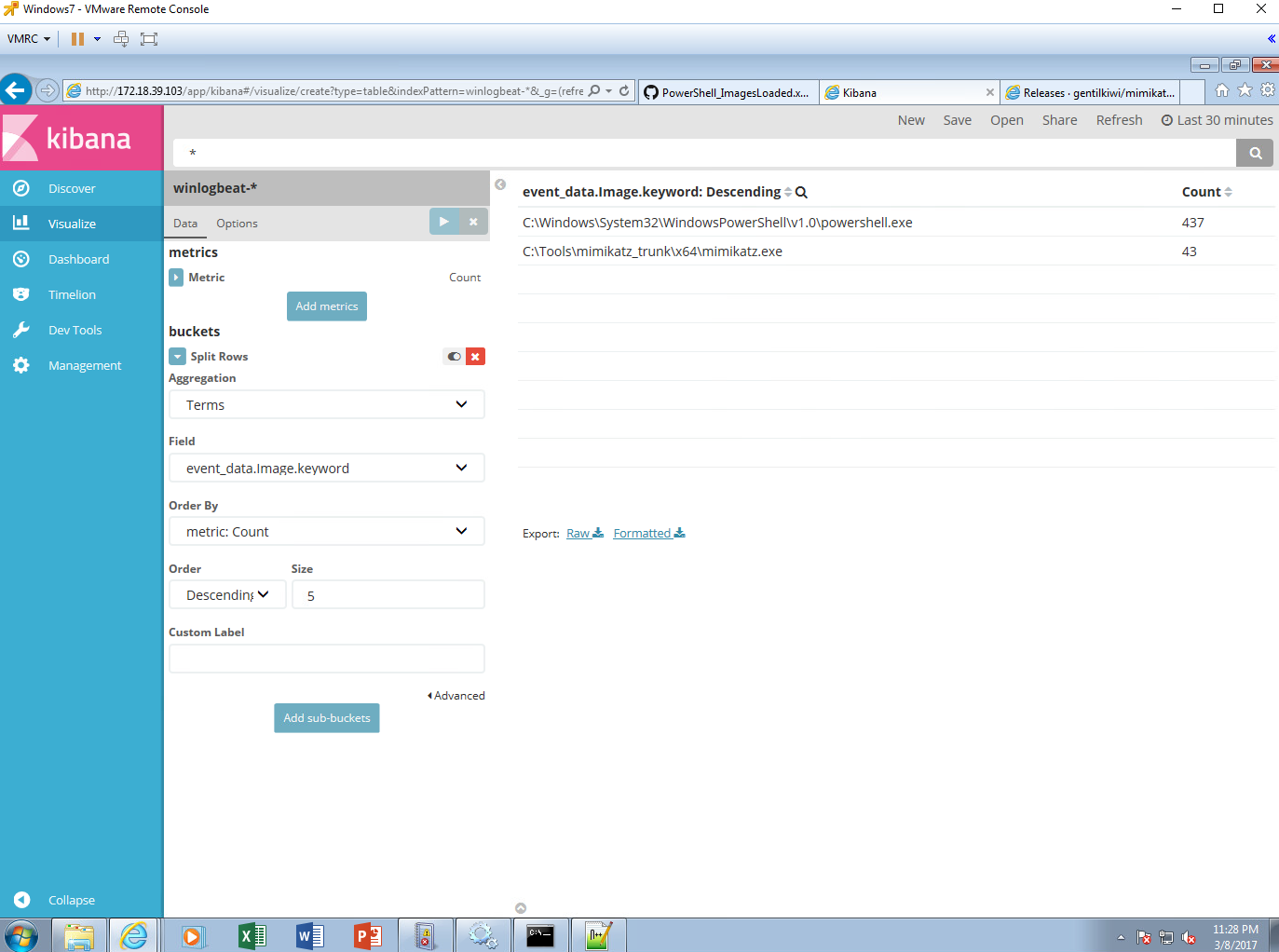Select the mimikatz.exe row text
The height and width of the screenshot is (952, 1279).
pyautogui.click(x=652, y=252)
